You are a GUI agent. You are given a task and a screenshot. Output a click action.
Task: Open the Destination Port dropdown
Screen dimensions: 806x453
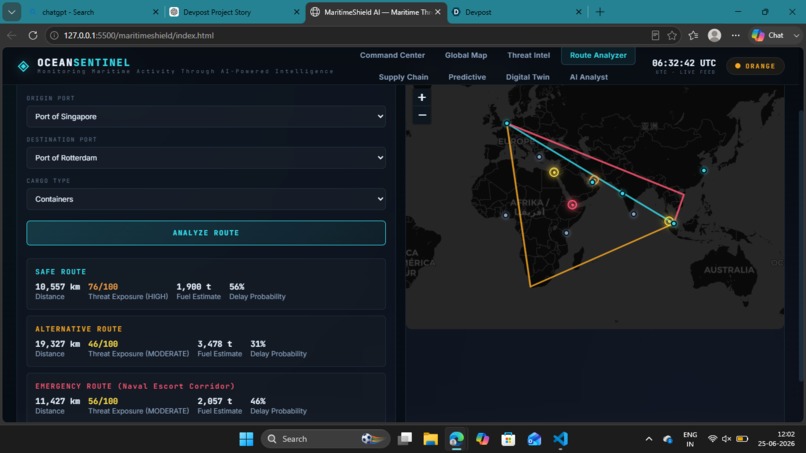pyautogui.click(x=206, y=158)
